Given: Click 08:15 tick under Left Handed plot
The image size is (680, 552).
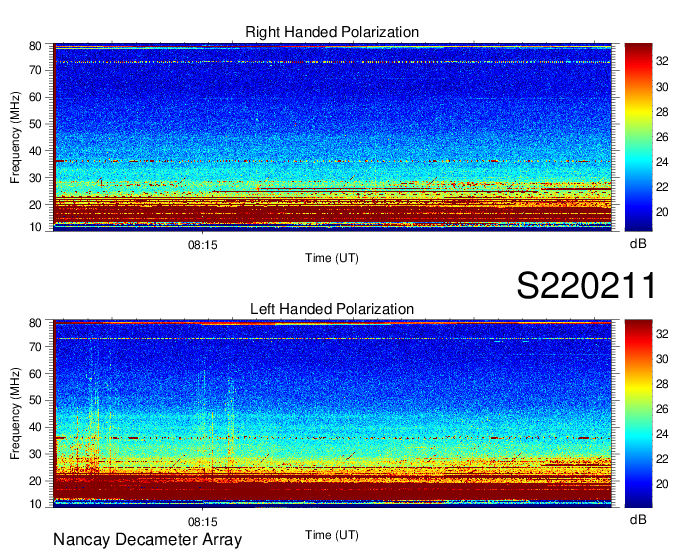Looking at the screenshot, I should (203, 521).
